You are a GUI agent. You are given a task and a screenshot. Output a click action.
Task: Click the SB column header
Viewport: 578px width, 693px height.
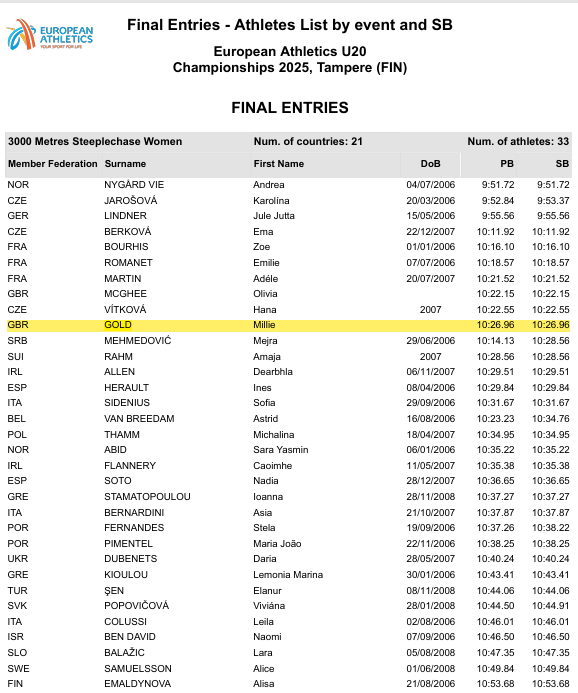(562, 164)
